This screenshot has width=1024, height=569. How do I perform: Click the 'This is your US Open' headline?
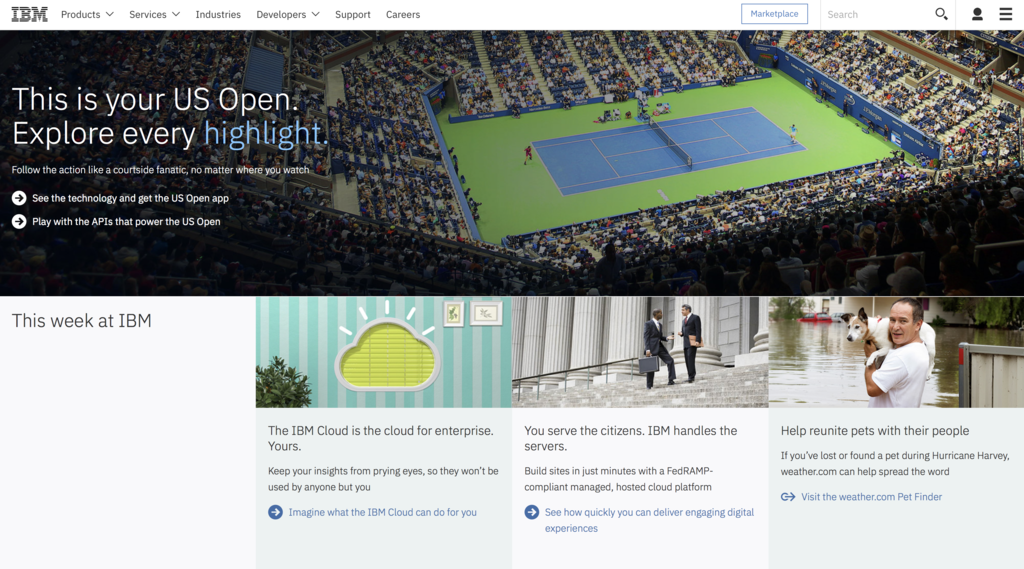click(x=155, y=99)
